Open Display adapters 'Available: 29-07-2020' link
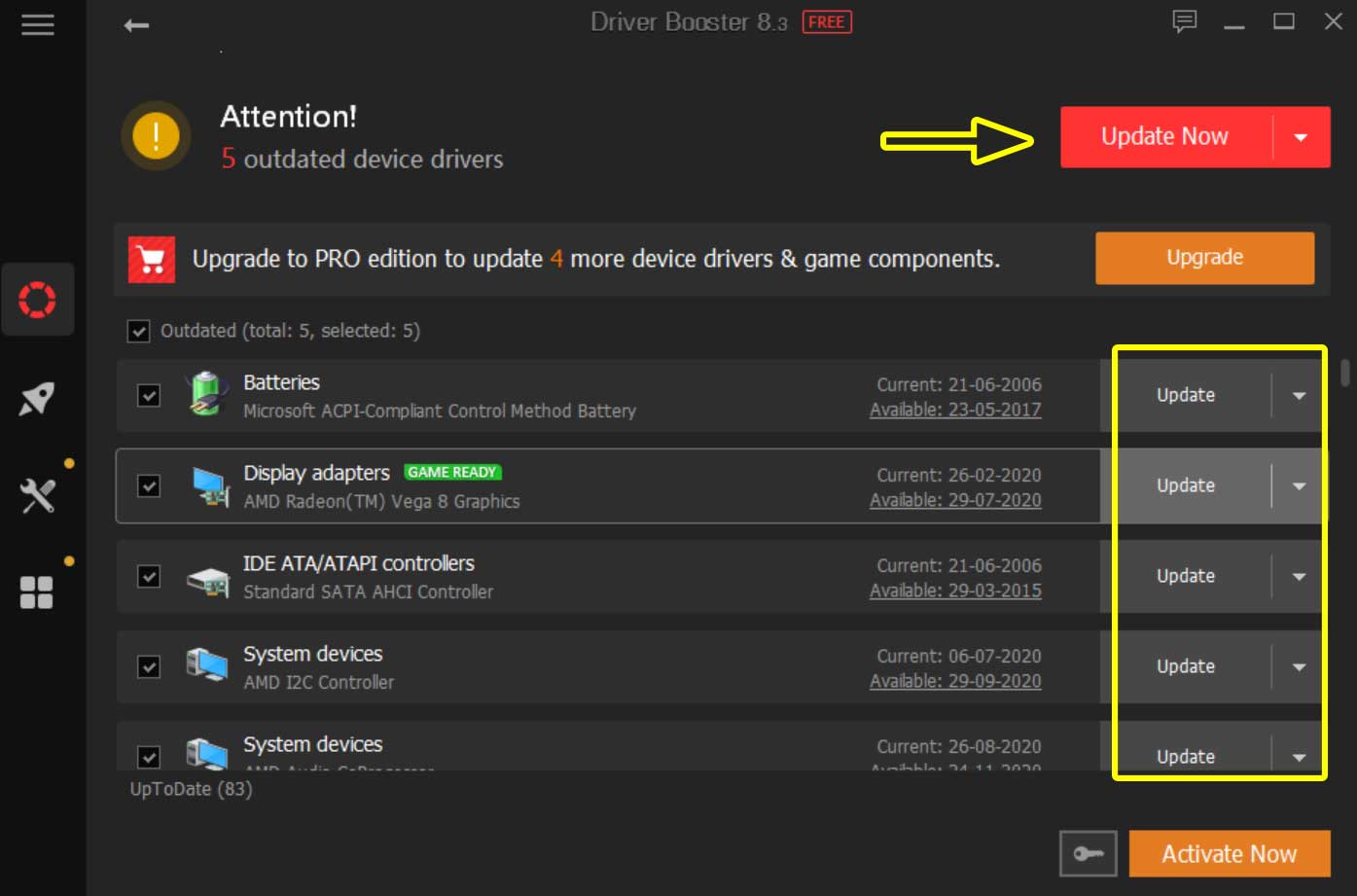The height and width of the screenshot is (896, 1357). coord(955,500)
